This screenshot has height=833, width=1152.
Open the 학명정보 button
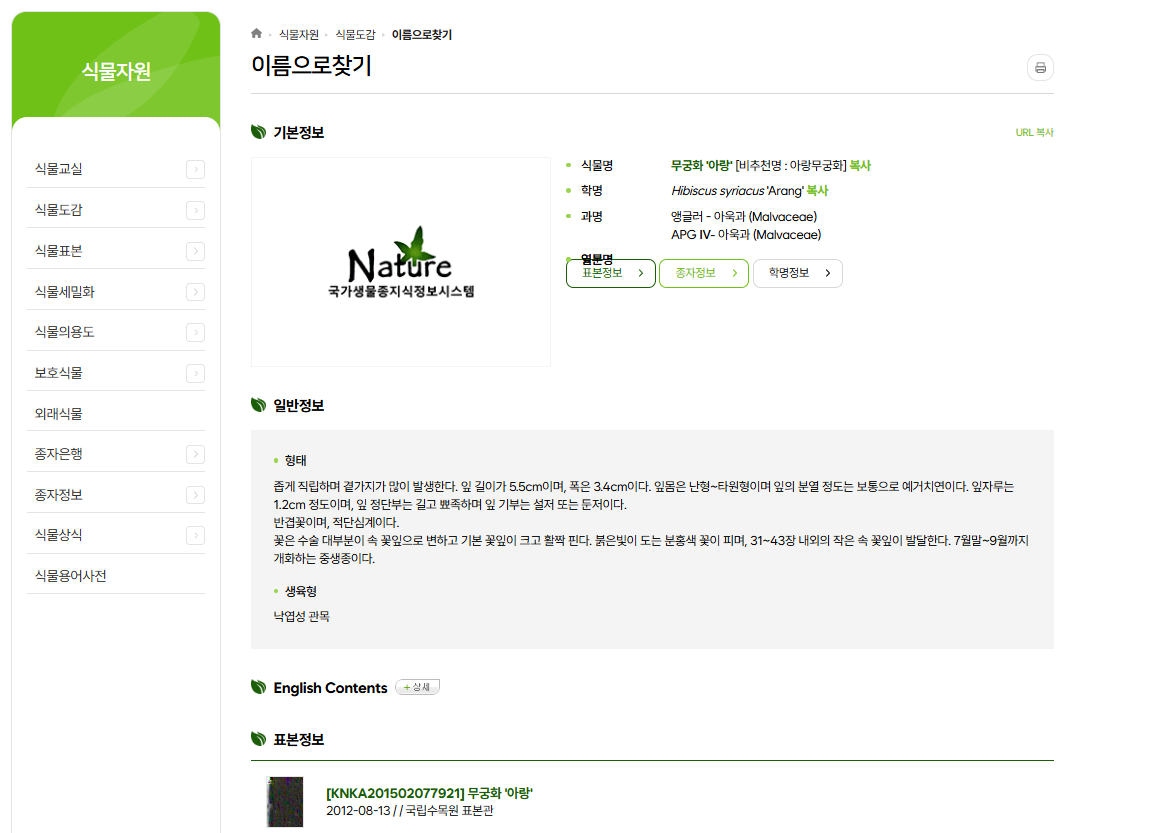pos(797,273)
